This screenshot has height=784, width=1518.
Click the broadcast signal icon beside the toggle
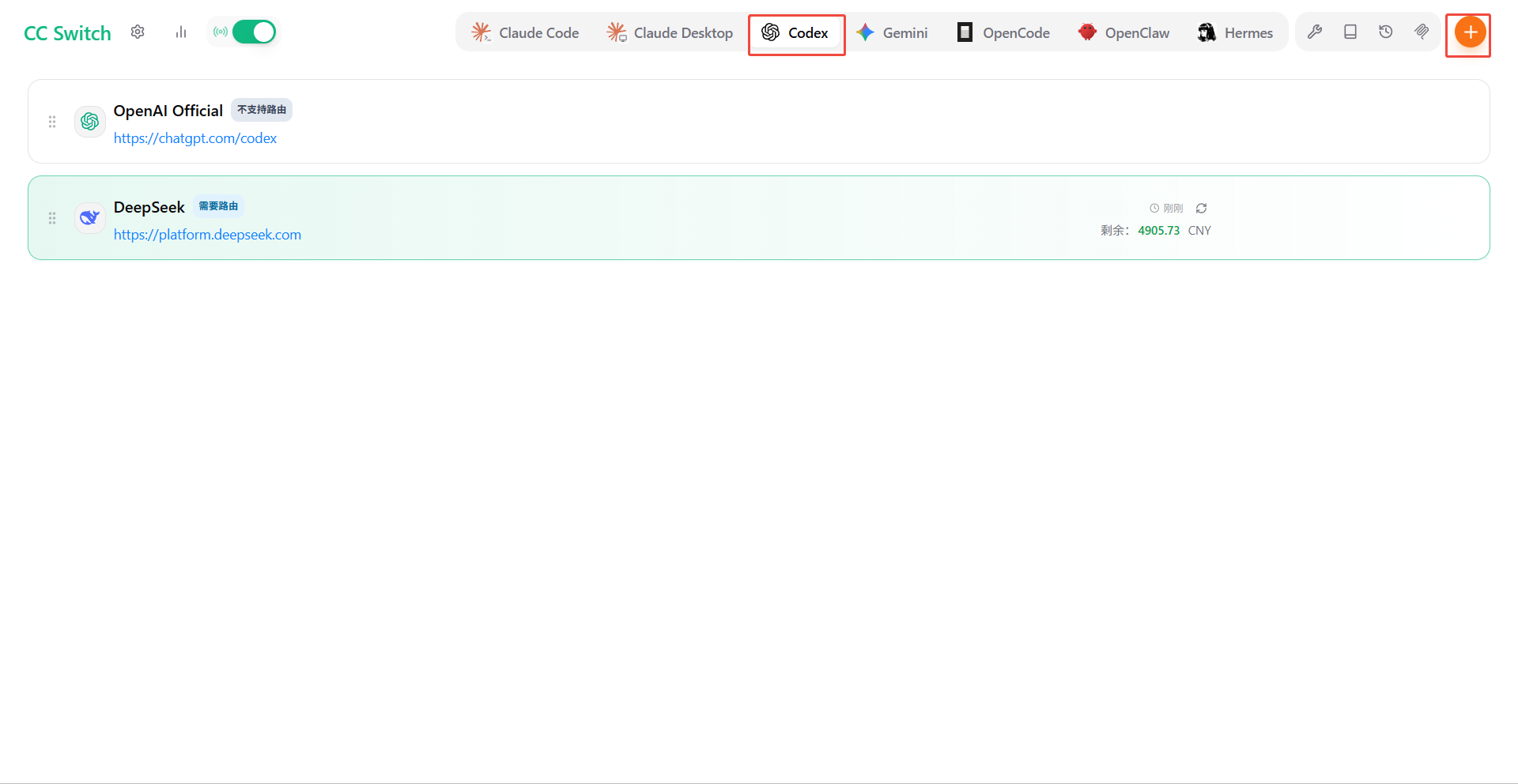[x=221, y=32]
